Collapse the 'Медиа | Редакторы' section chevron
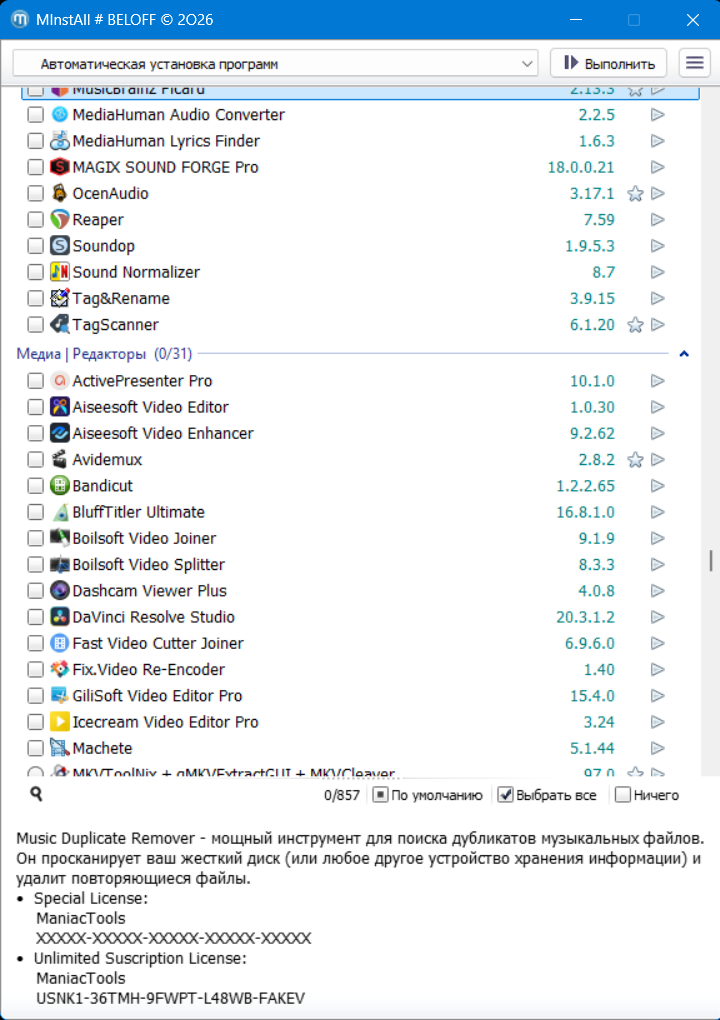Screen dimensions: 720x1020 684,355
